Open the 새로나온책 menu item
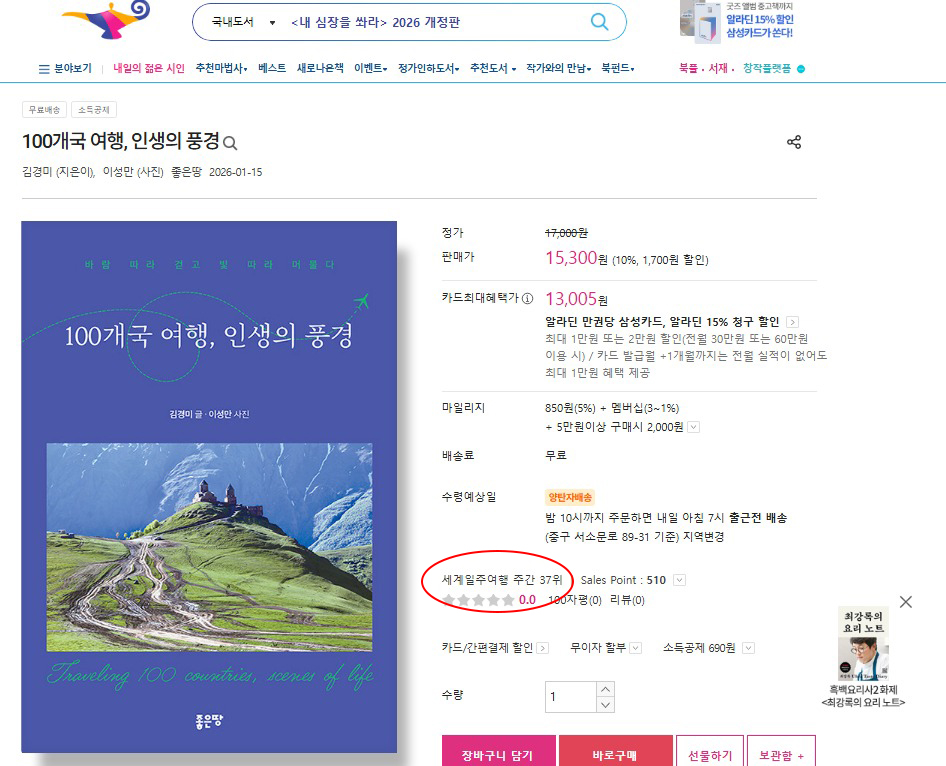Screen dimensions: 946x766 (x=320, y=68)
